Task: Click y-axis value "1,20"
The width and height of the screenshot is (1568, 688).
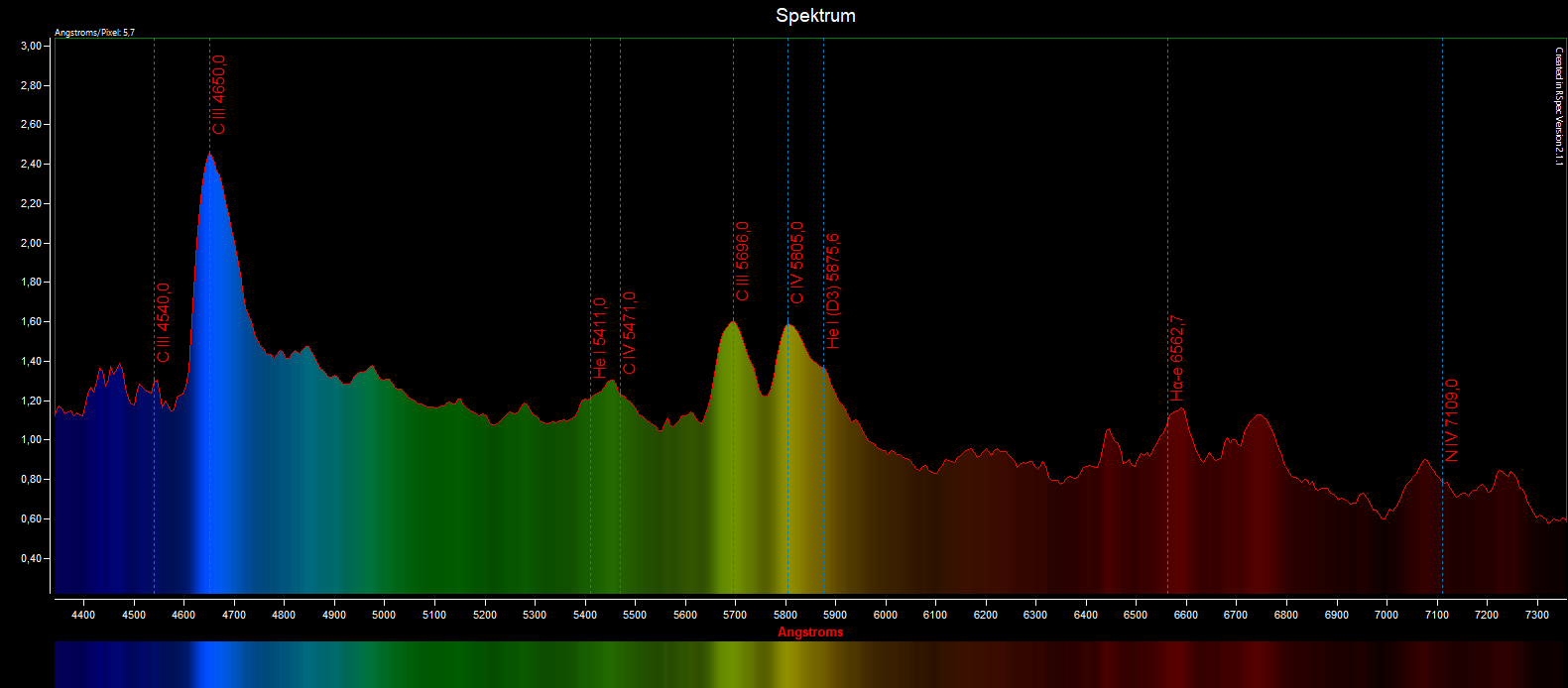Action: pos(31,401)
